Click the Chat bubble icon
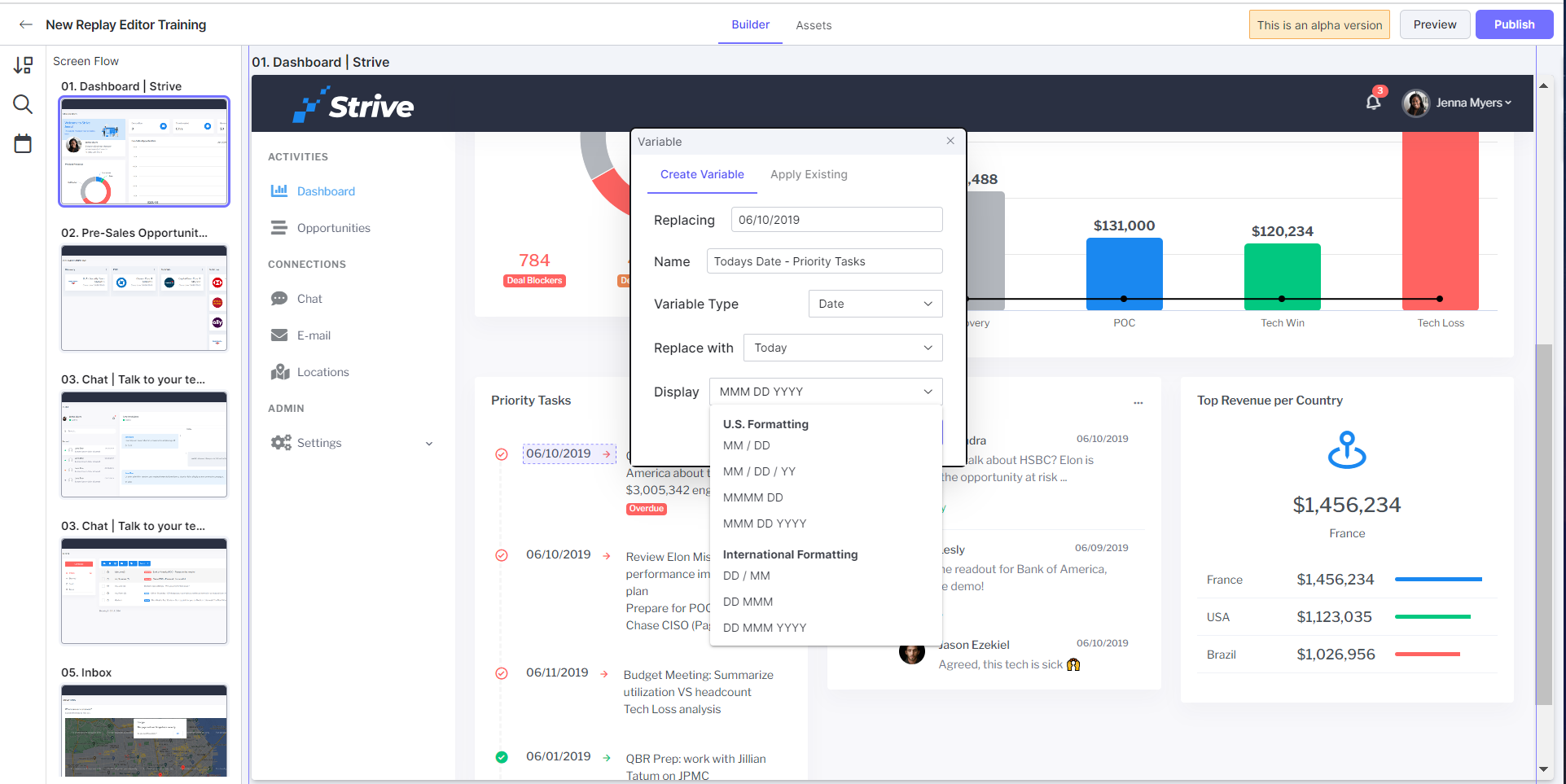The height and width of the screenshot is (784, 1566). coord(279,299)
